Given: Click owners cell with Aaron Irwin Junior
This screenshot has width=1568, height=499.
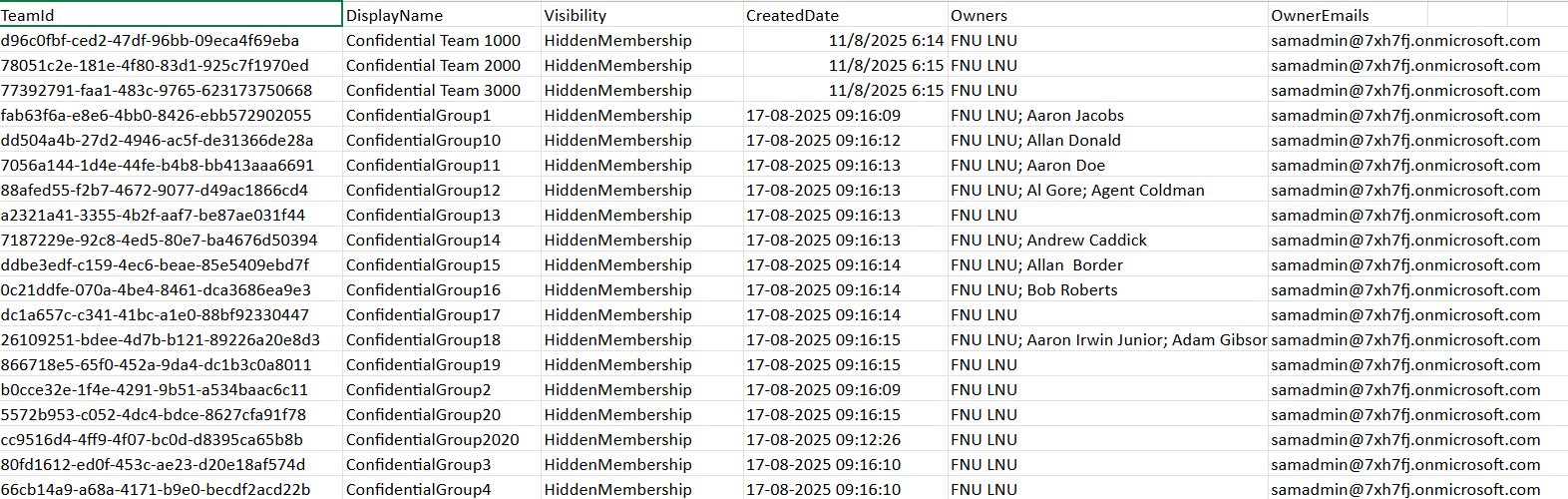Looking at the screenshot, I should tap(1106, 339).
